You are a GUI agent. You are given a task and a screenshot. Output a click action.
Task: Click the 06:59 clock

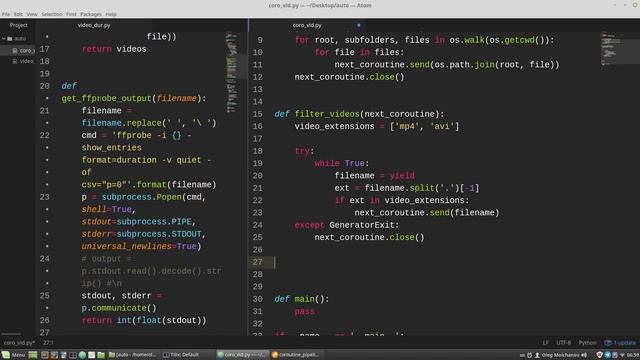[633, 355]
